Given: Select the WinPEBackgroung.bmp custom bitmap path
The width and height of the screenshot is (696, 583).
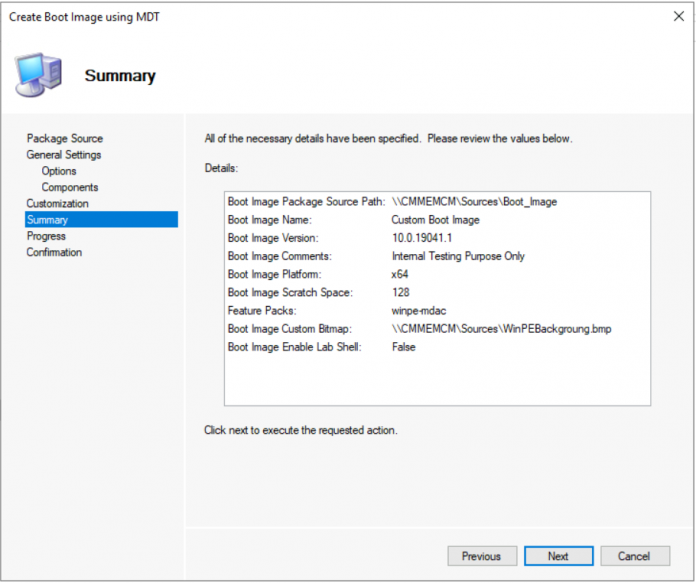Looking at the screenshot, I should [x=501, y=329].
